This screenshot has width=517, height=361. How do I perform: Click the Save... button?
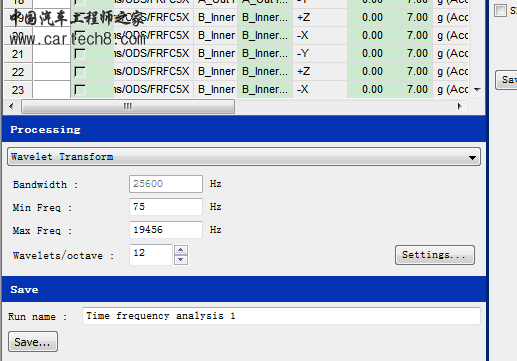tap(33, 342)
